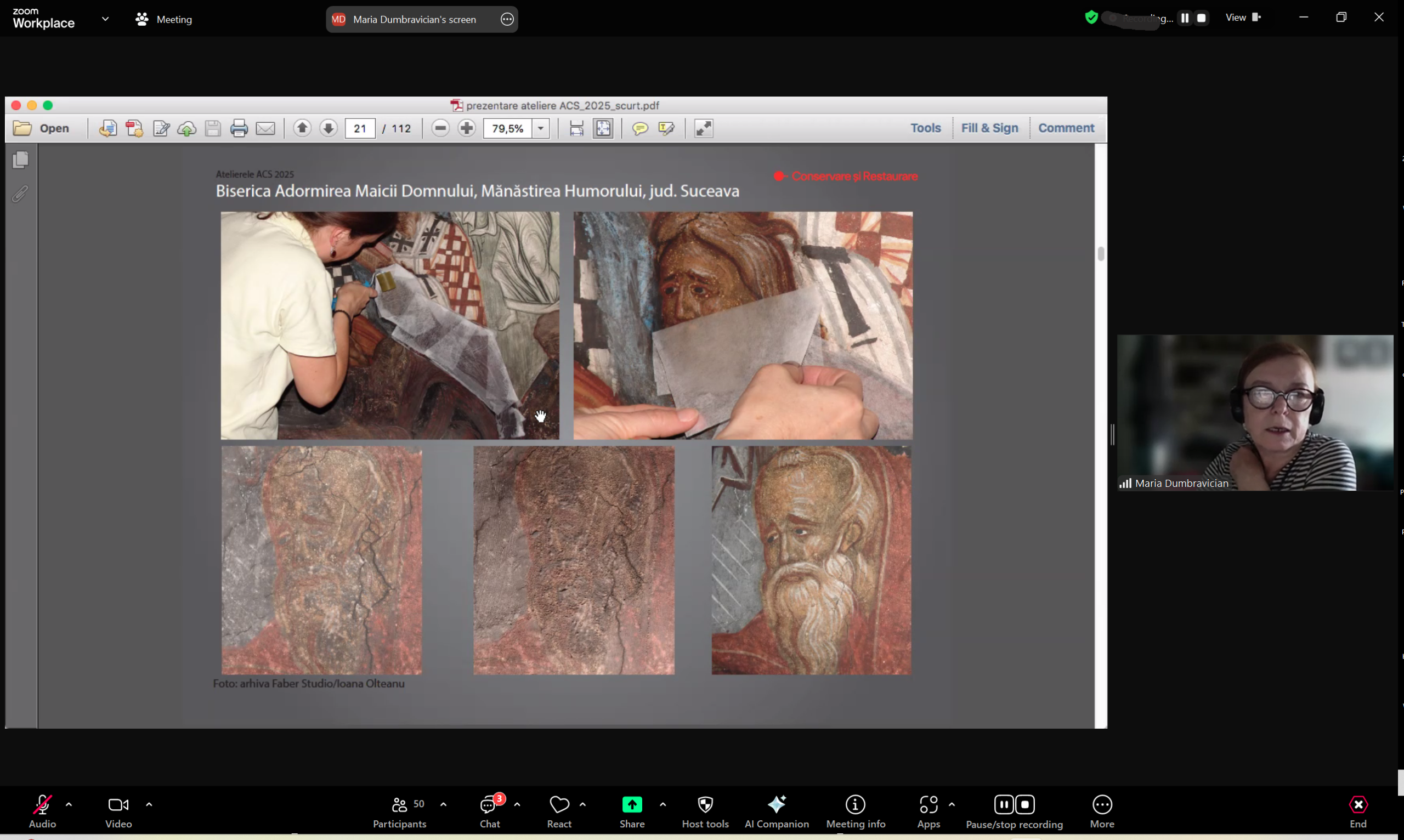Add a sticky note comment
The width and height of the screenshot is (1404, 840).
(640, 128)
